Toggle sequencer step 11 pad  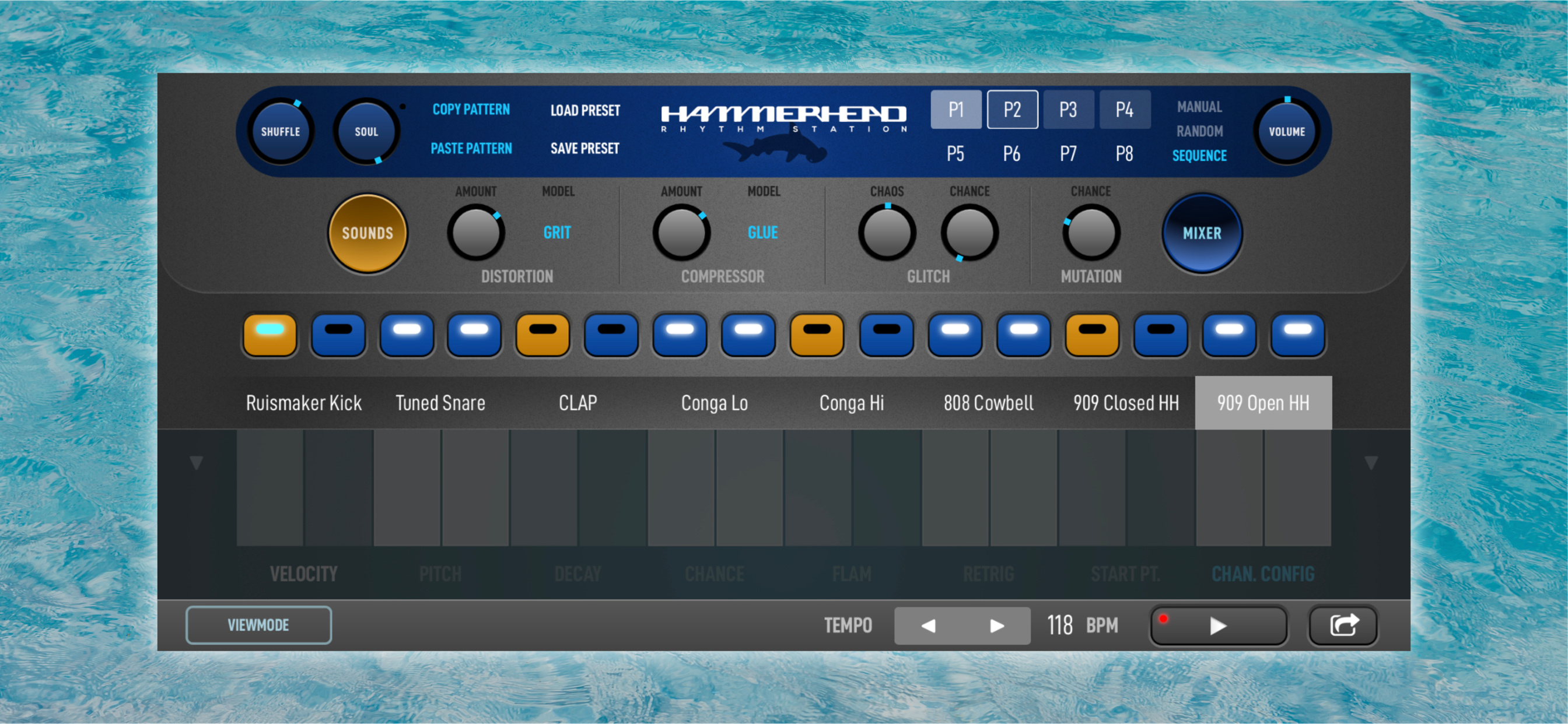click(x=955, y=335)
